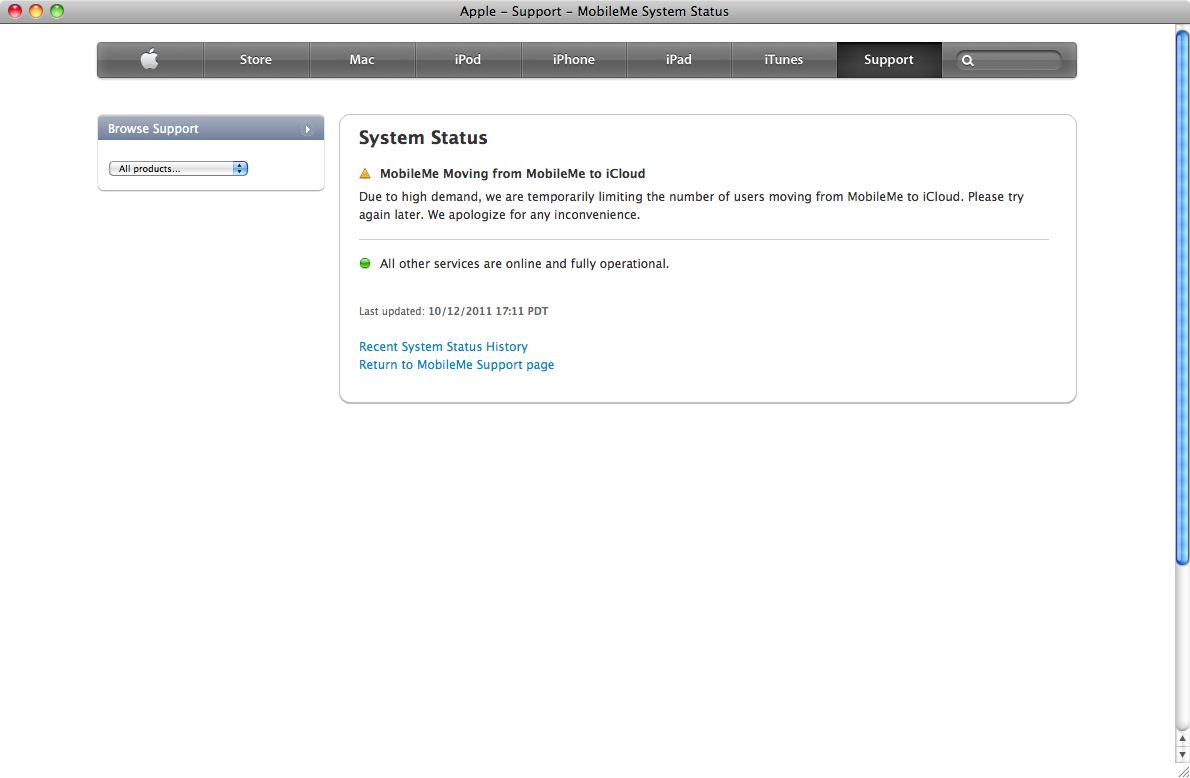This screenshot has width=1190, height=778.
Task: Open Recent System Status History link
Action: [x=443, y=347]
